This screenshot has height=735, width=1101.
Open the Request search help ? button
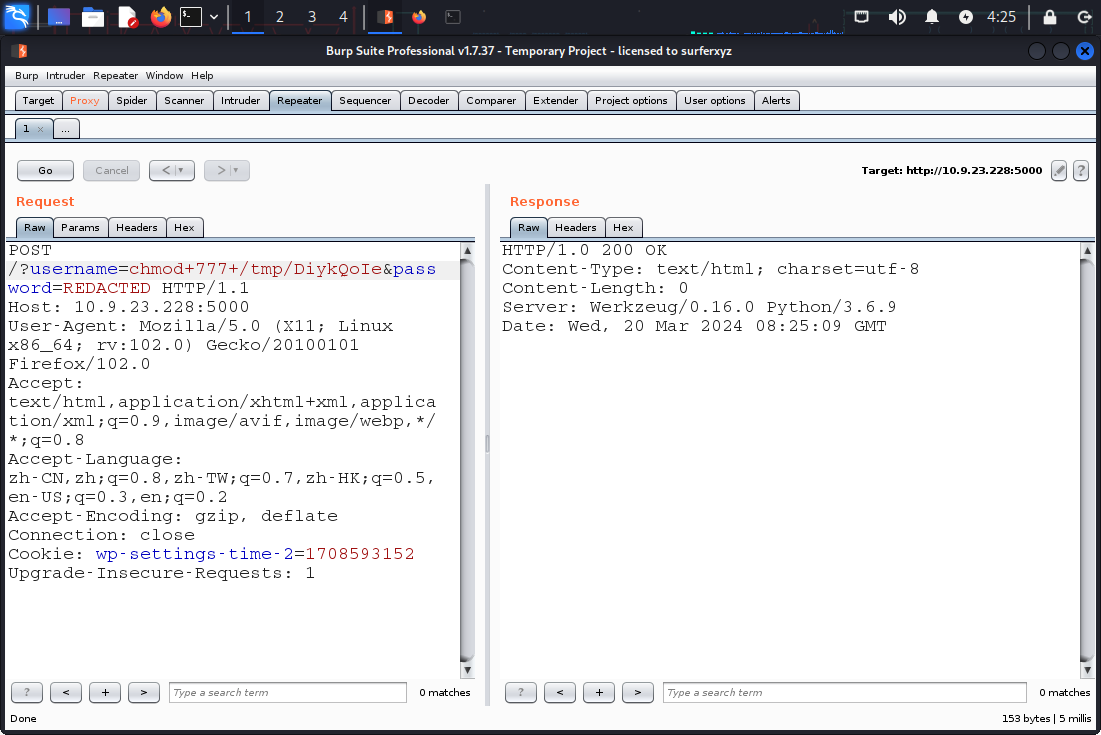pos(27,692)
